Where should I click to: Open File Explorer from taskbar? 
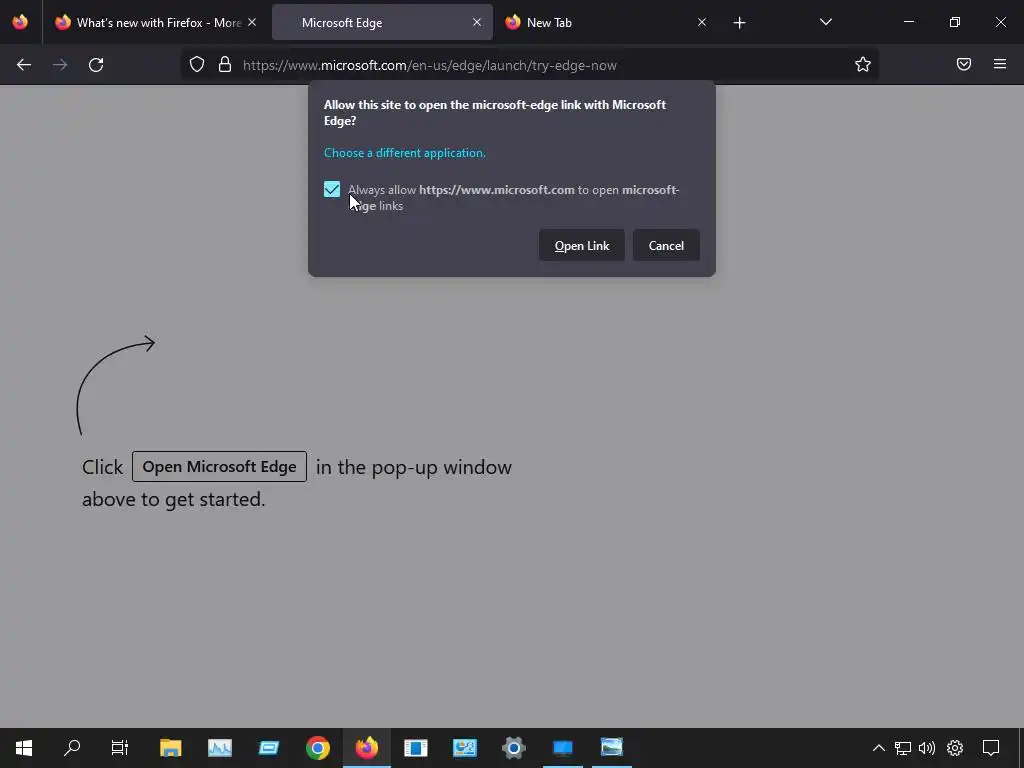[170, 748]
